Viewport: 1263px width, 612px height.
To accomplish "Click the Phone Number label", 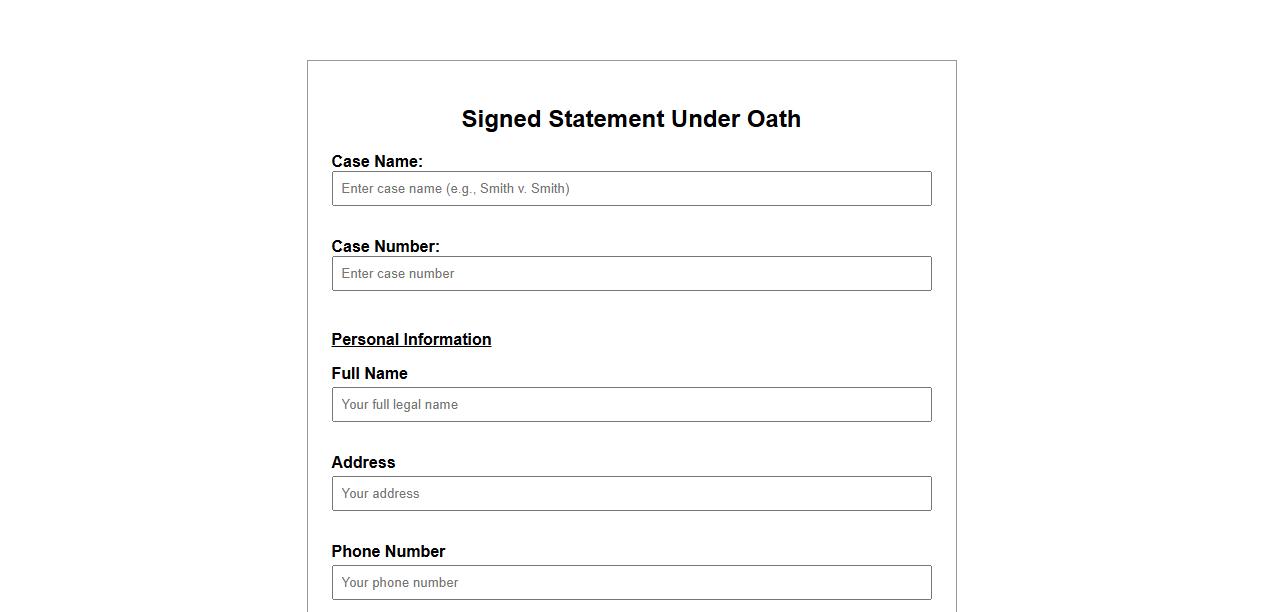I will (x=389, y=551).
